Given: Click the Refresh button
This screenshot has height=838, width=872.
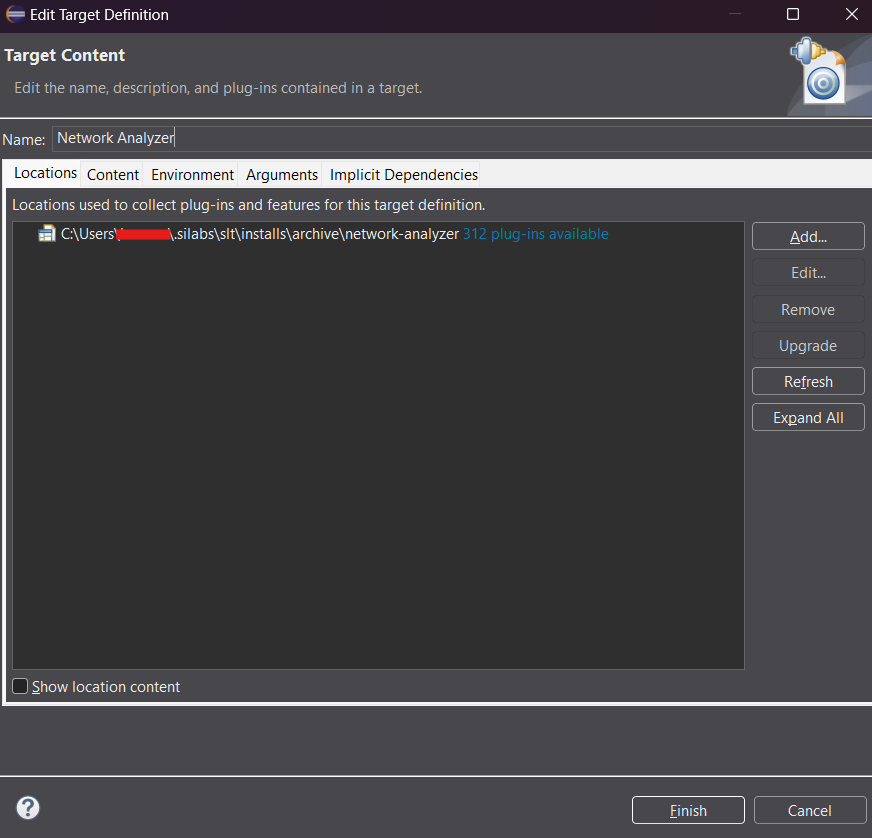Looking at the screenshot, I should click(x=808, y=381).
